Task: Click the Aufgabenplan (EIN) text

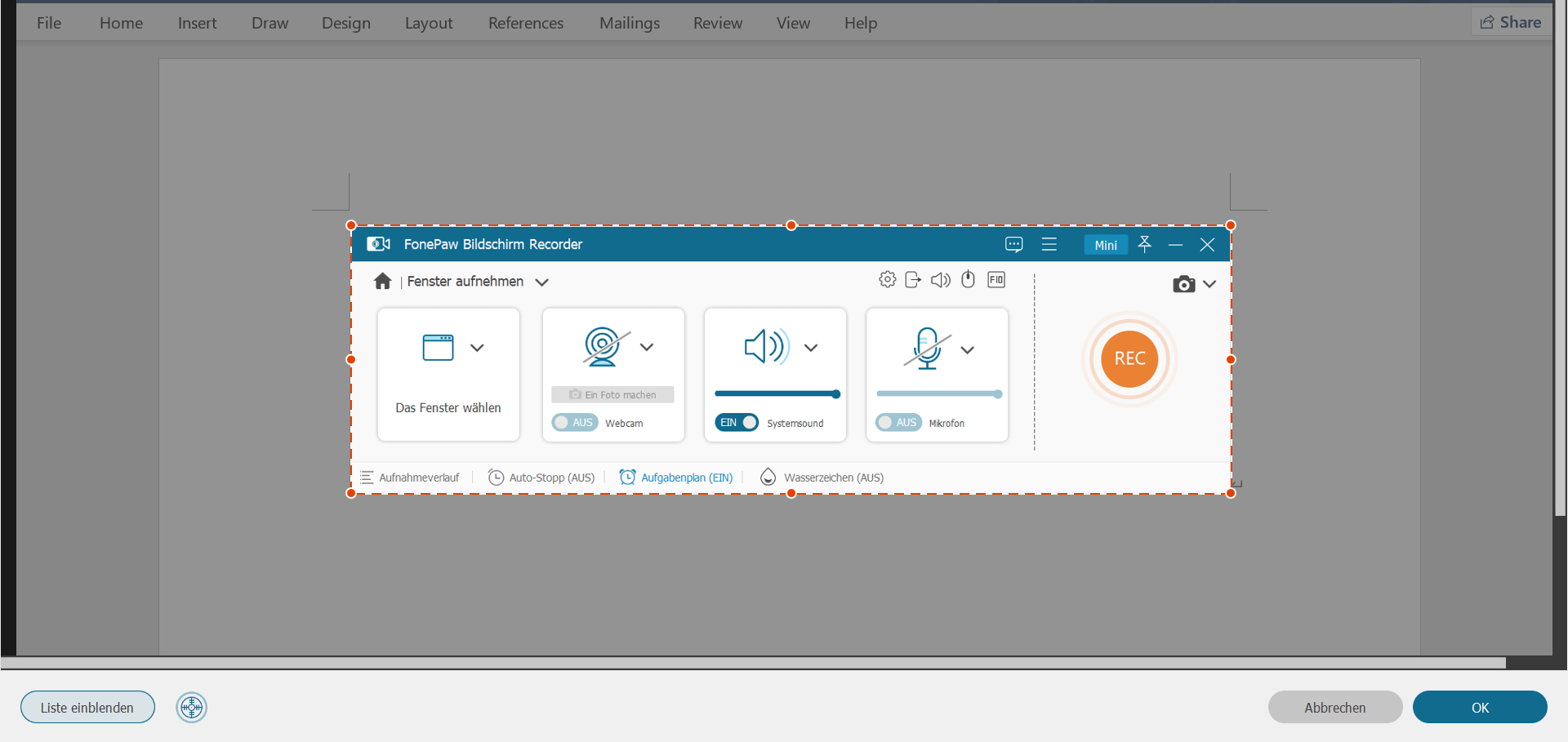Action: (687, 478)
